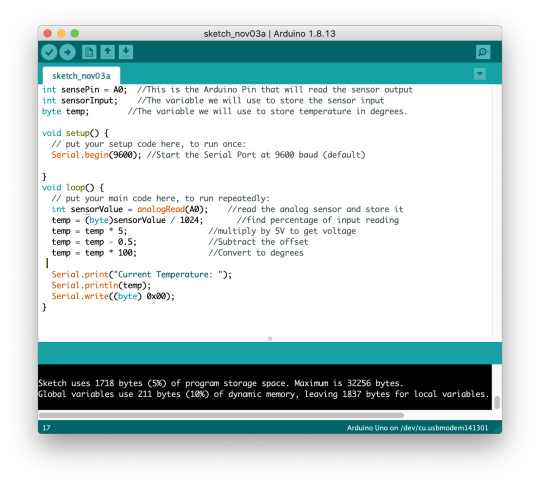Save the sketch with the Save icon
540x484 pixels.
126,52
